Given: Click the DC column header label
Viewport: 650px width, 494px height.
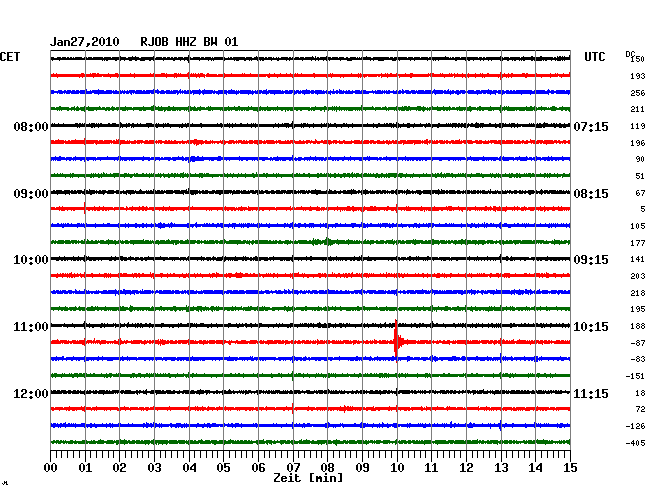Looking at the screenshot, I should click(x=630, y=54).
